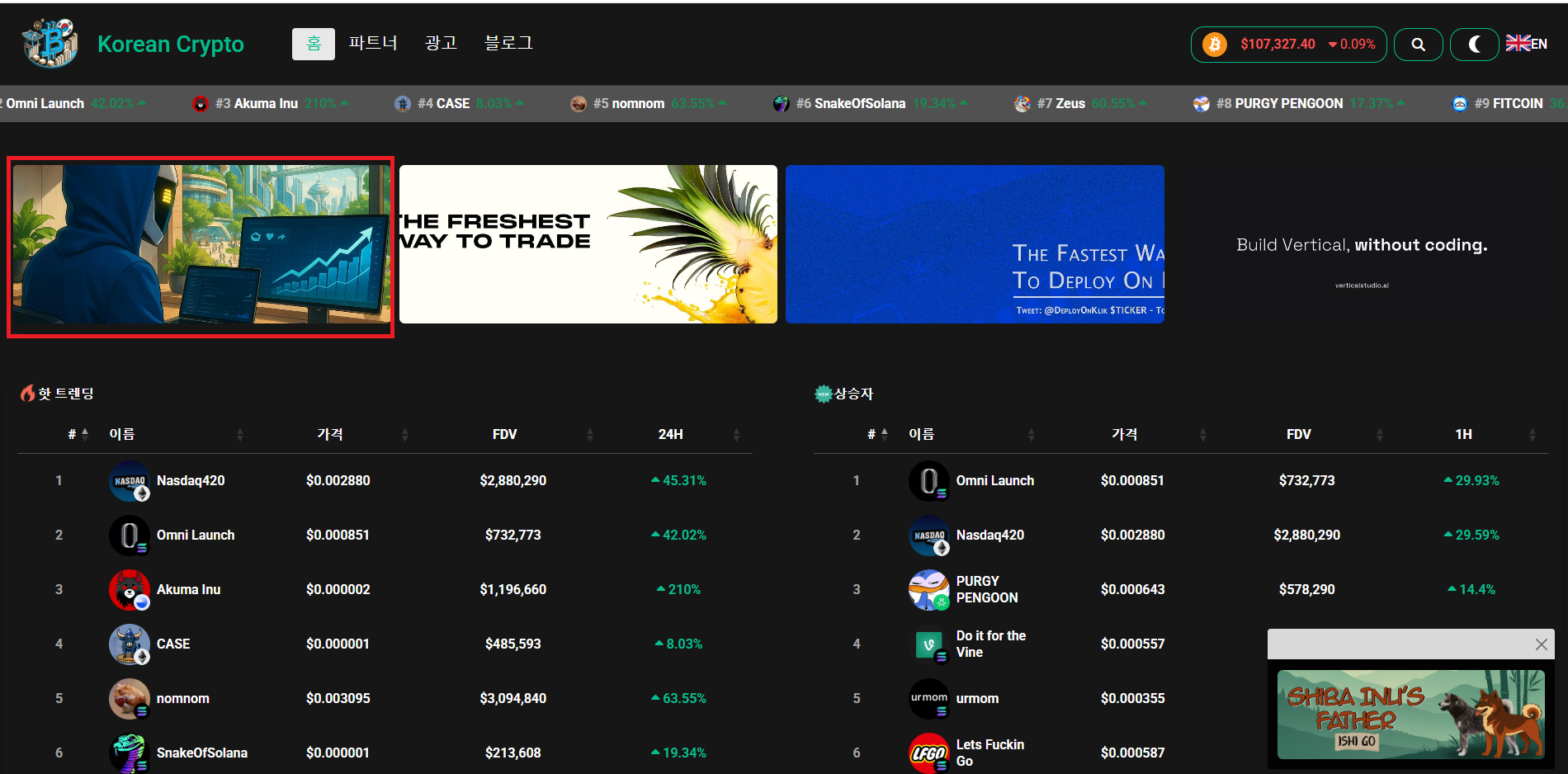Sort hot trending table by 가격 arrows
This screenshot has width=1568, height=774.
click(405, 435)
